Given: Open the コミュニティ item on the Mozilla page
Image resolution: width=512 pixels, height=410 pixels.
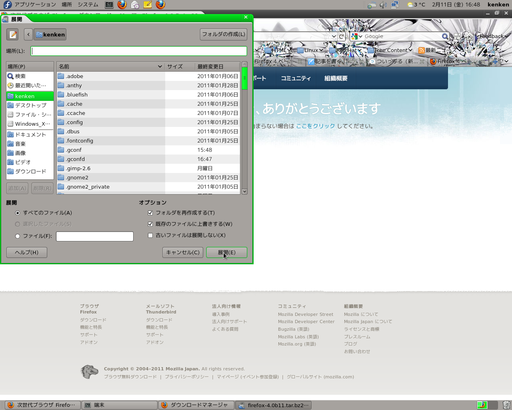Looking at the screenshot, I should click(x=296, y=78).
